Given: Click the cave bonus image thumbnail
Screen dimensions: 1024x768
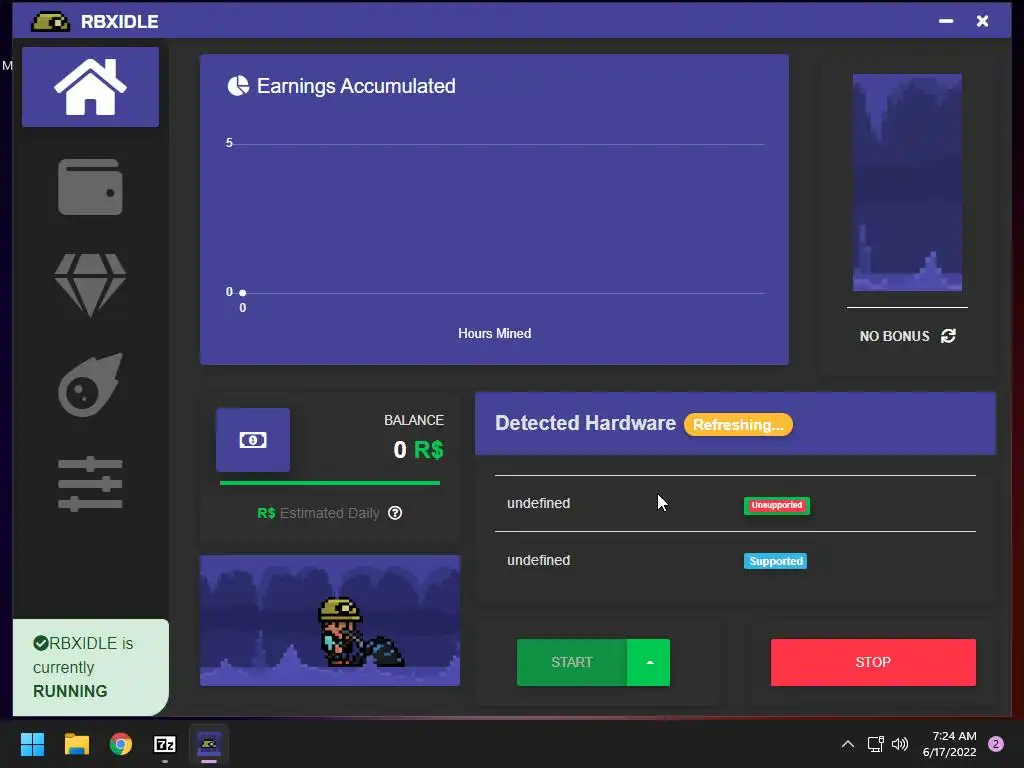Looking at the screenshot, I should pos(907,182).
